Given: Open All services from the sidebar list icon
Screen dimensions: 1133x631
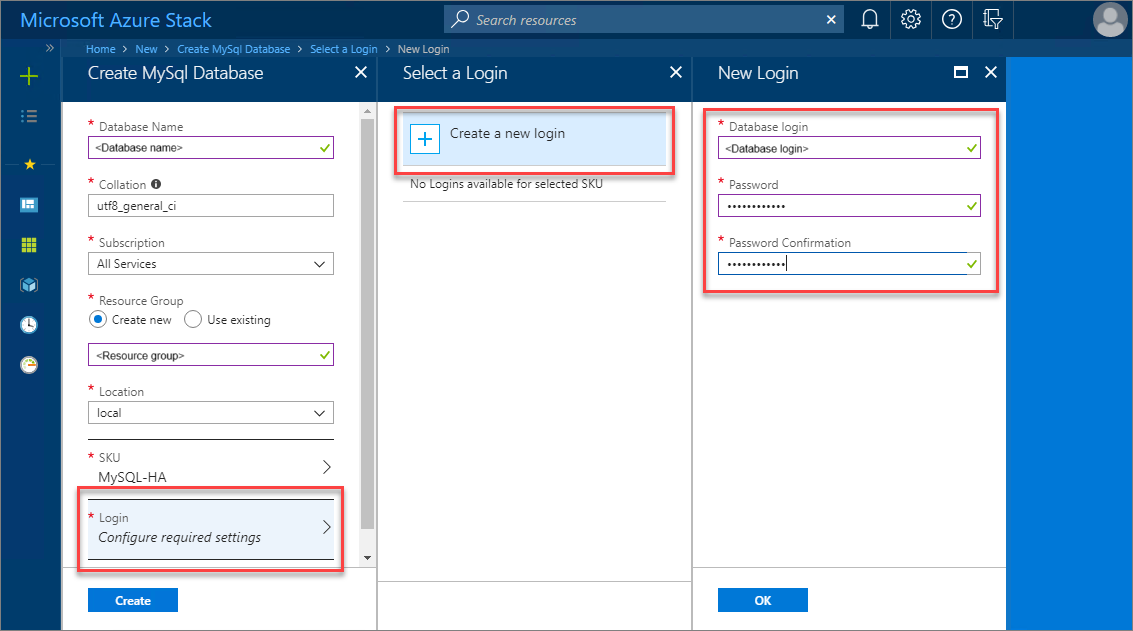Looking at the screenshot, I should [x=29, y=115].
